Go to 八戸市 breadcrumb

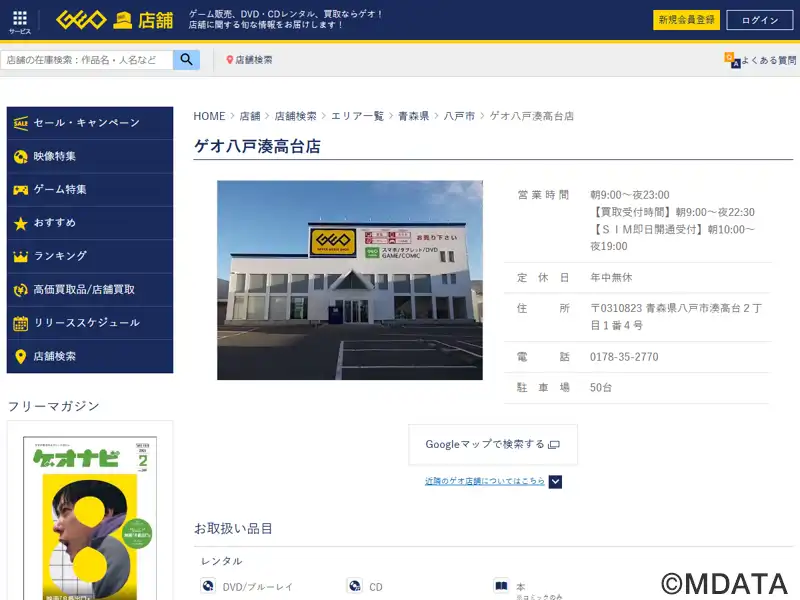point(459,116)
